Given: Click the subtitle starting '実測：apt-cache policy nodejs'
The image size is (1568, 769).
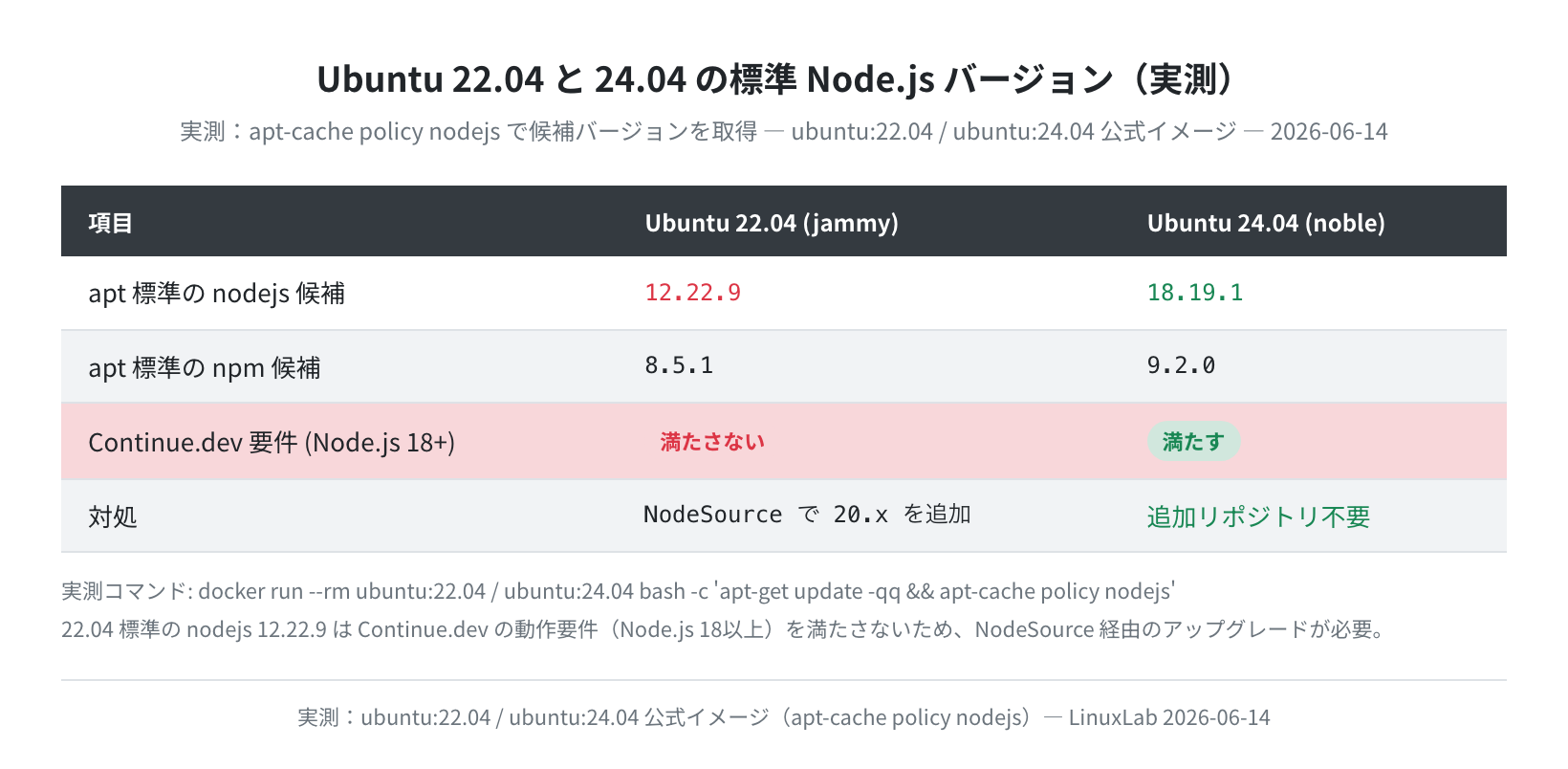Looking at the screenshot, I should pos(784,131).
